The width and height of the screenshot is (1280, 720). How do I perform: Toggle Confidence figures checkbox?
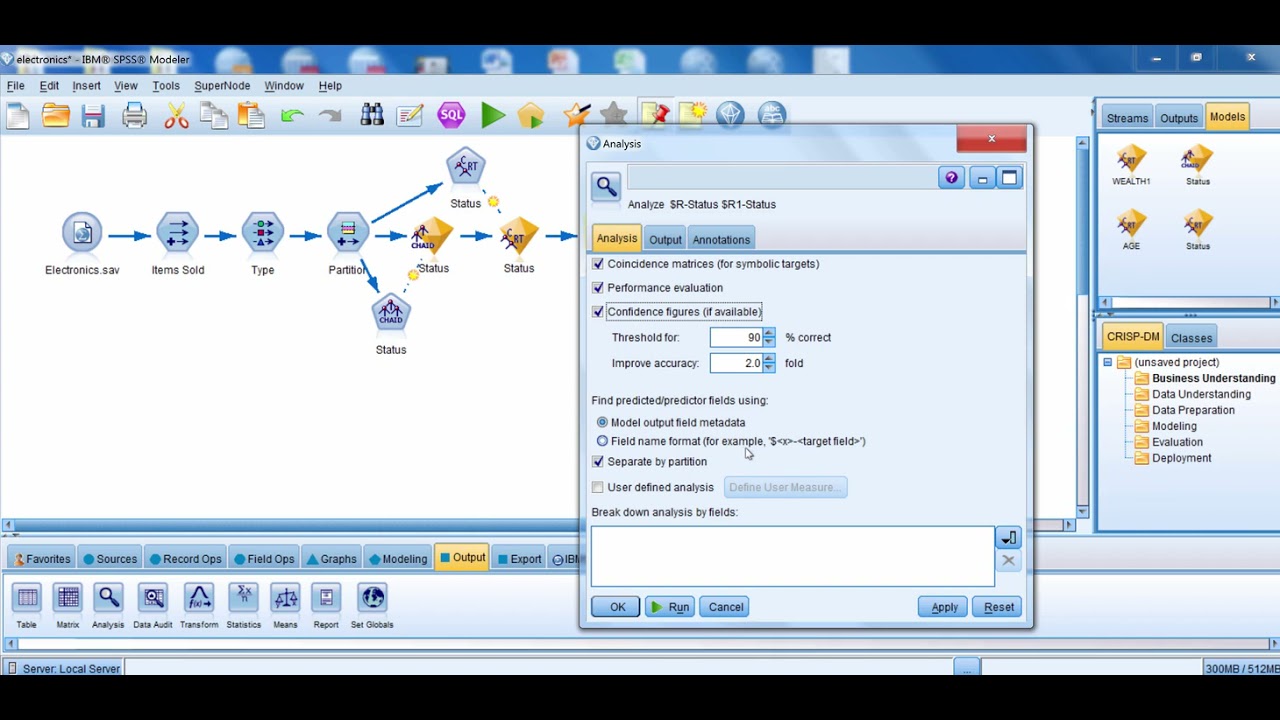[598, 312]
